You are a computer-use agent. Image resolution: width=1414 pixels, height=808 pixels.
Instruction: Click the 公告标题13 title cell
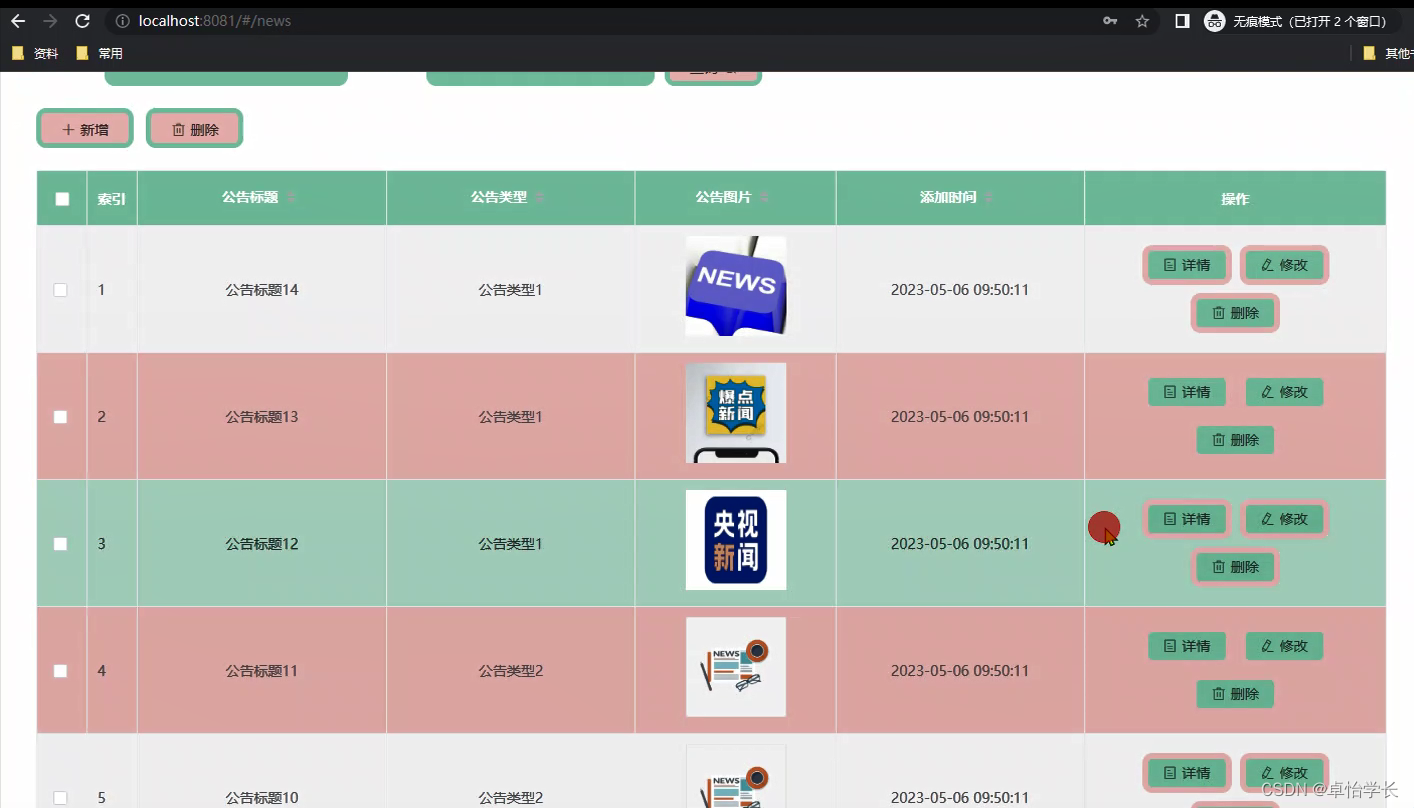[262, 417]
